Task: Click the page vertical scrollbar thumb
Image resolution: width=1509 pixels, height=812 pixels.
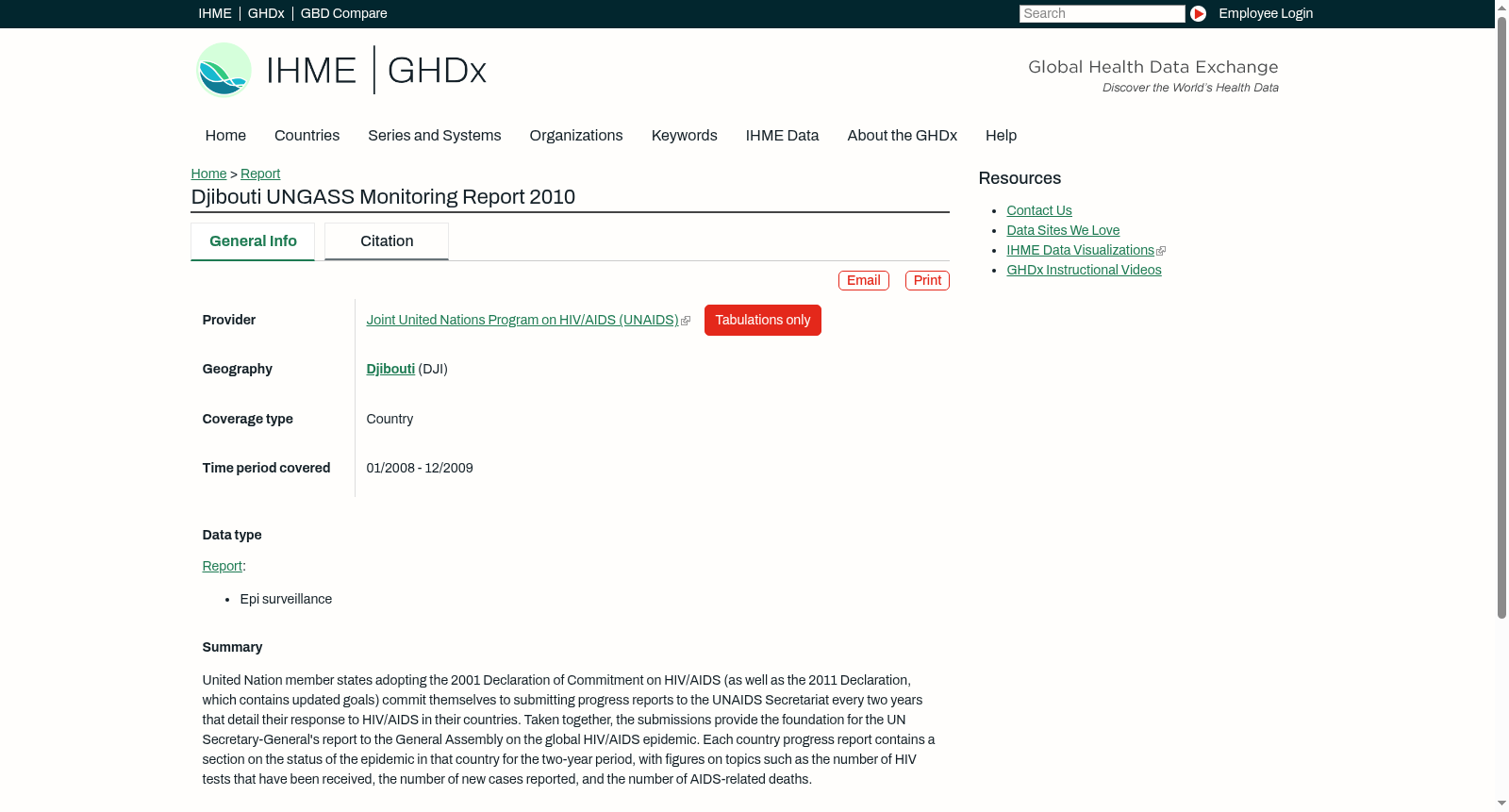Action: 1501,317
